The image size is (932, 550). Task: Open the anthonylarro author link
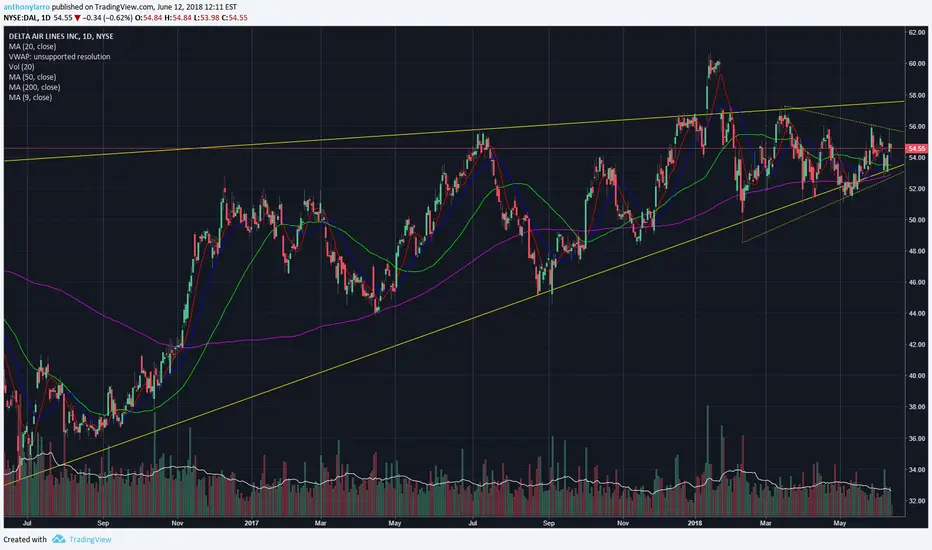[x=27, y=7]
